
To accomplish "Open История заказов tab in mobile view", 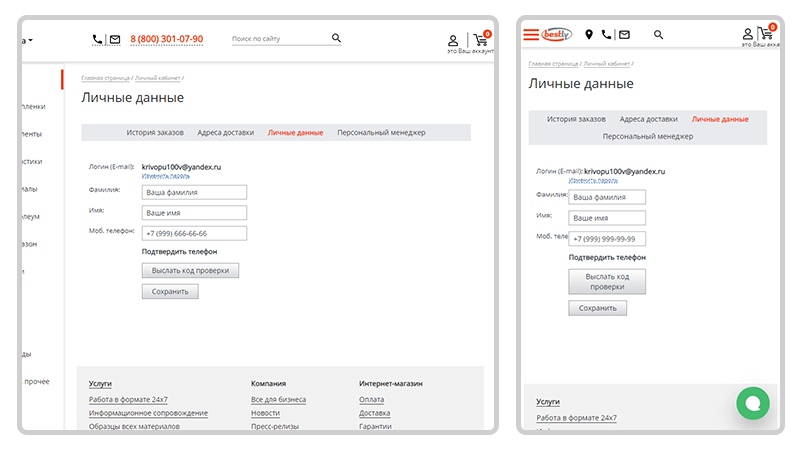I will [576, 119].
